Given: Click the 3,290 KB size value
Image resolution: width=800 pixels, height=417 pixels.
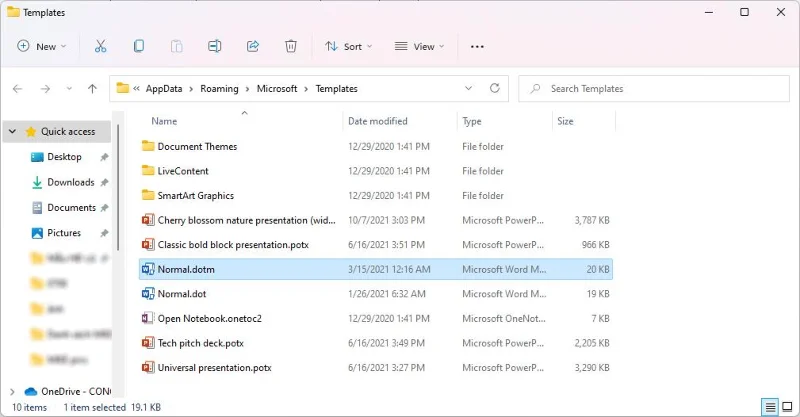Looking at the screenshot, I should pos(592,367).
